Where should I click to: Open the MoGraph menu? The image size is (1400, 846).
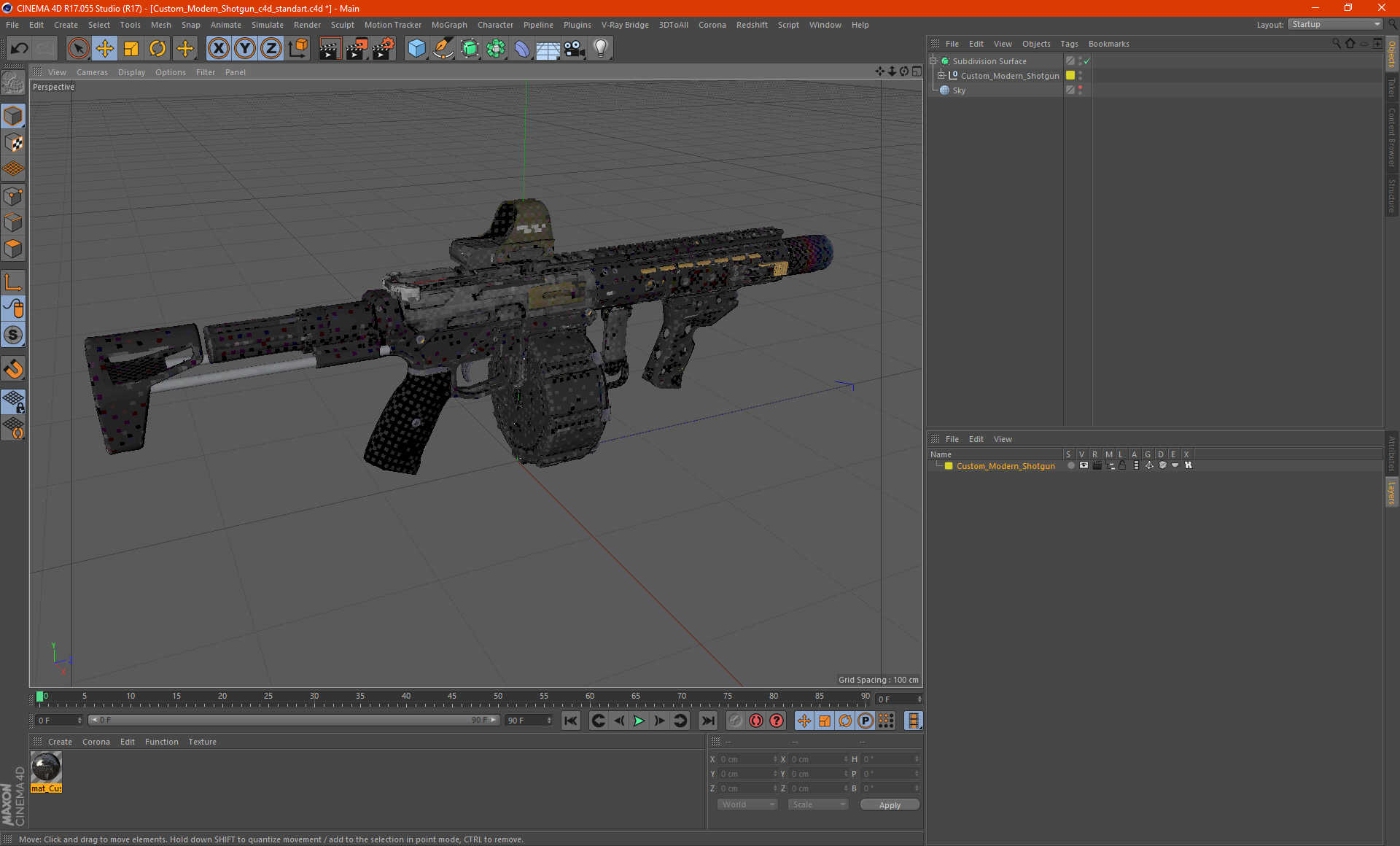[449, 25]
